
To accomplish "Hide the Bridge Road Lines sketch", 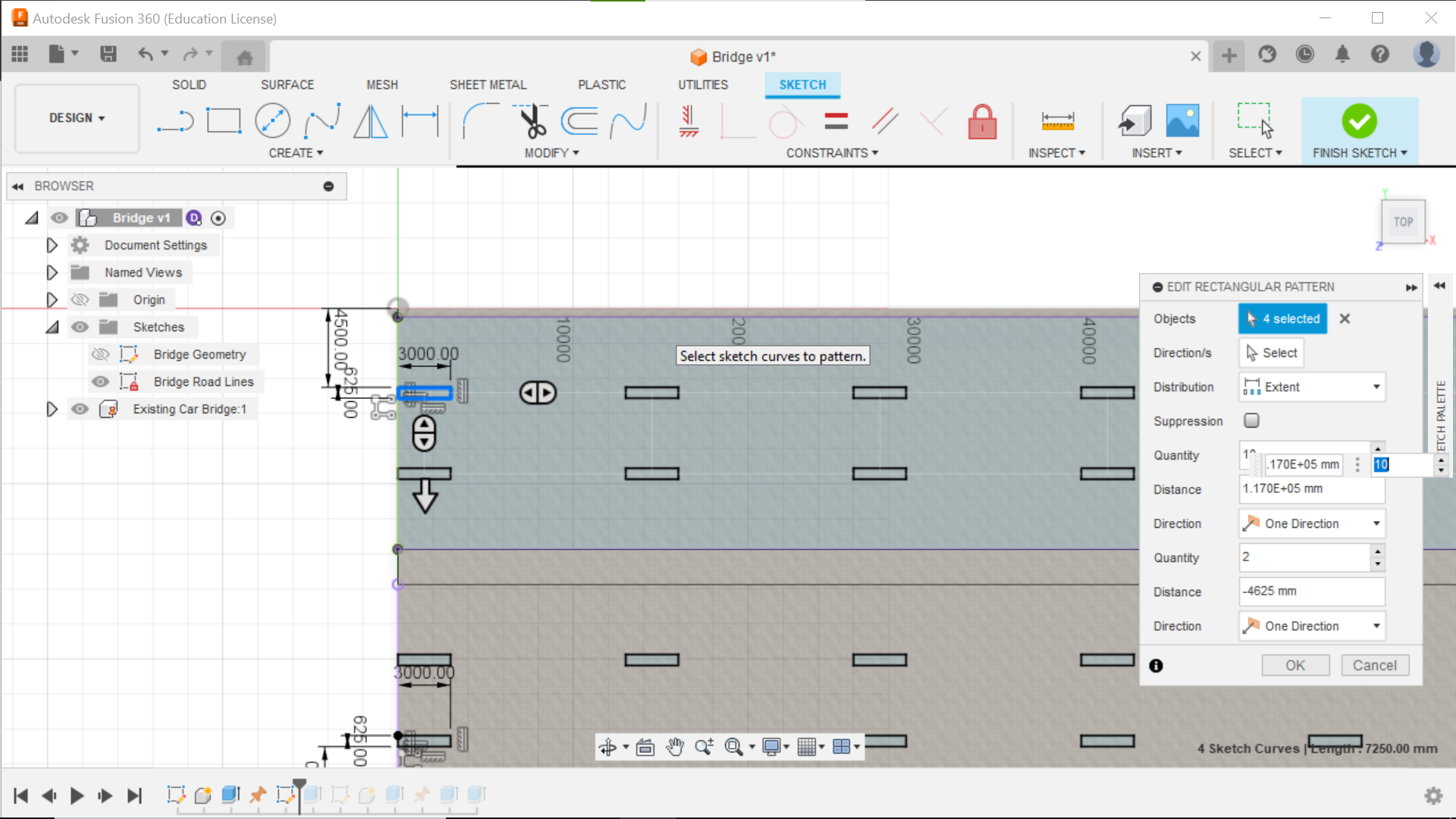I will click(99, 381).
